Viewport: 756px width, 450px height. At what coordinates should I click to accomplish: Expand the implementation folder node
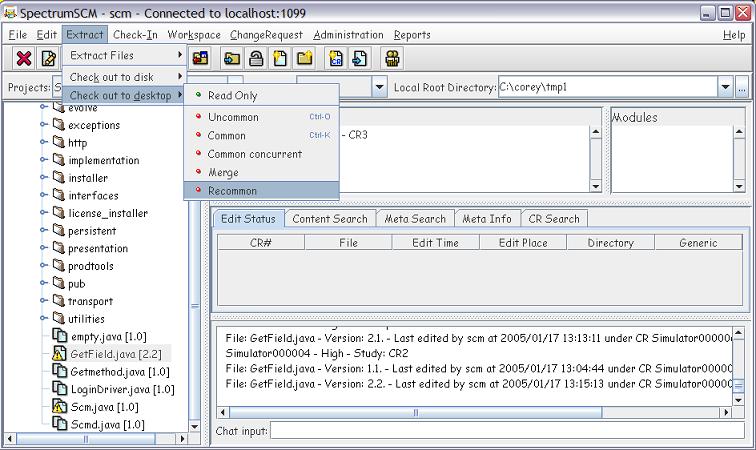44,160
